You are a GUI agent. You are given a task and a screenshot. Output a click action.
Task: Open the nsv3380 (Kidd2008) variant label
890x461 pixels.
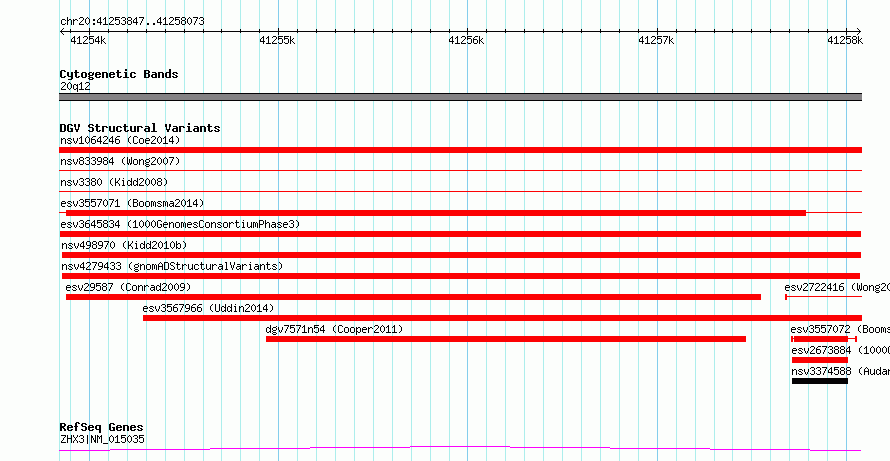114,182
